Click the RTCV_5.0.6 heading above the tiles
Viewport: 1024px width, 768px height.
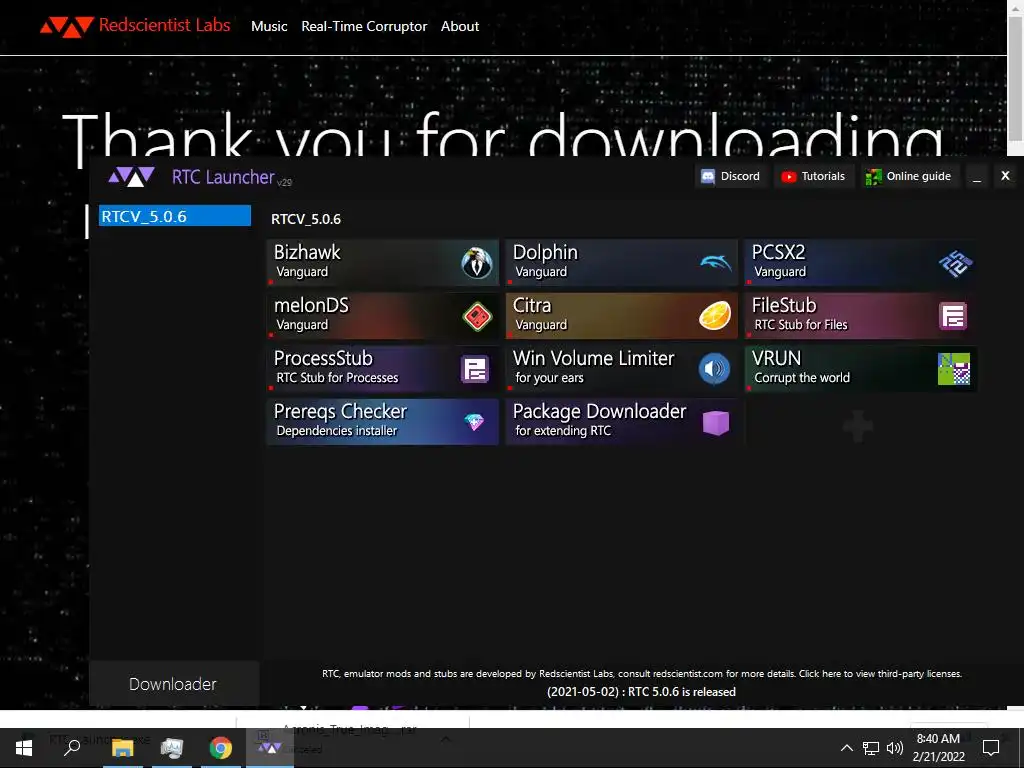(x=306, y=219)
